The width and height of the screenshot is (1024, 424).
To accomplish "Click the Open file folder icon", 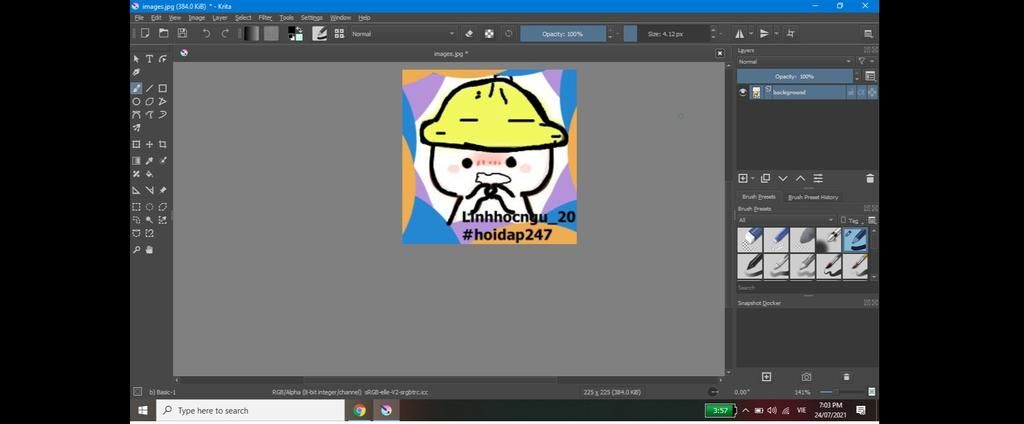I will 164,33.
